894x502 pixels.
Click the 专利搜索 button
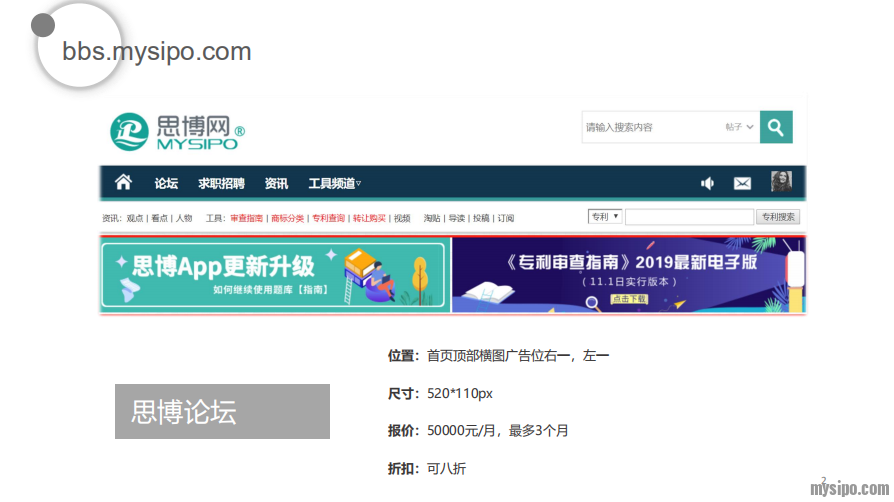click(x=778, y=217)
